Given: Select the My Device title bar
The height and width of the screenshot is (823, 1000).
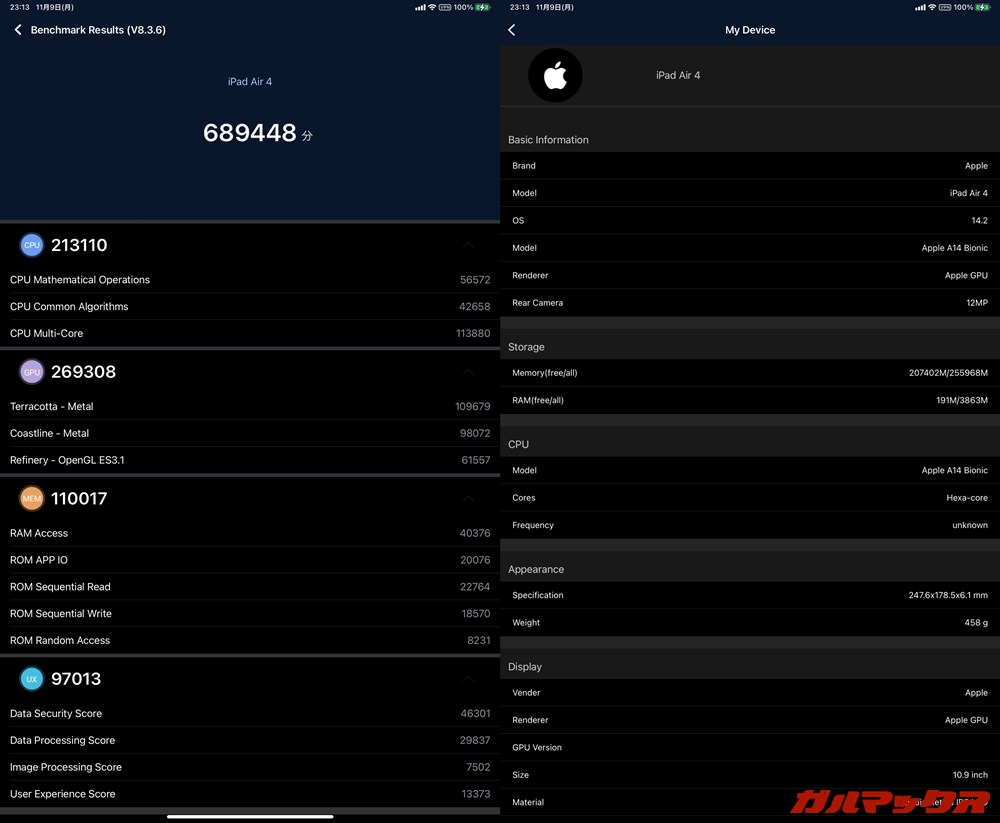Looking at the screenshot, I should (x=750, y=30).
